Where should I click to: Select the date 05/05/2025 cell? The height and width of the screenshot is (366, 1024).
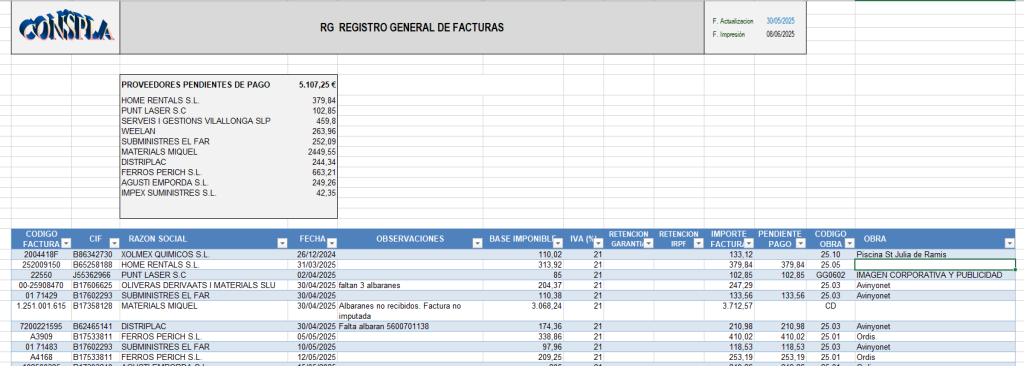coord(313,337)
